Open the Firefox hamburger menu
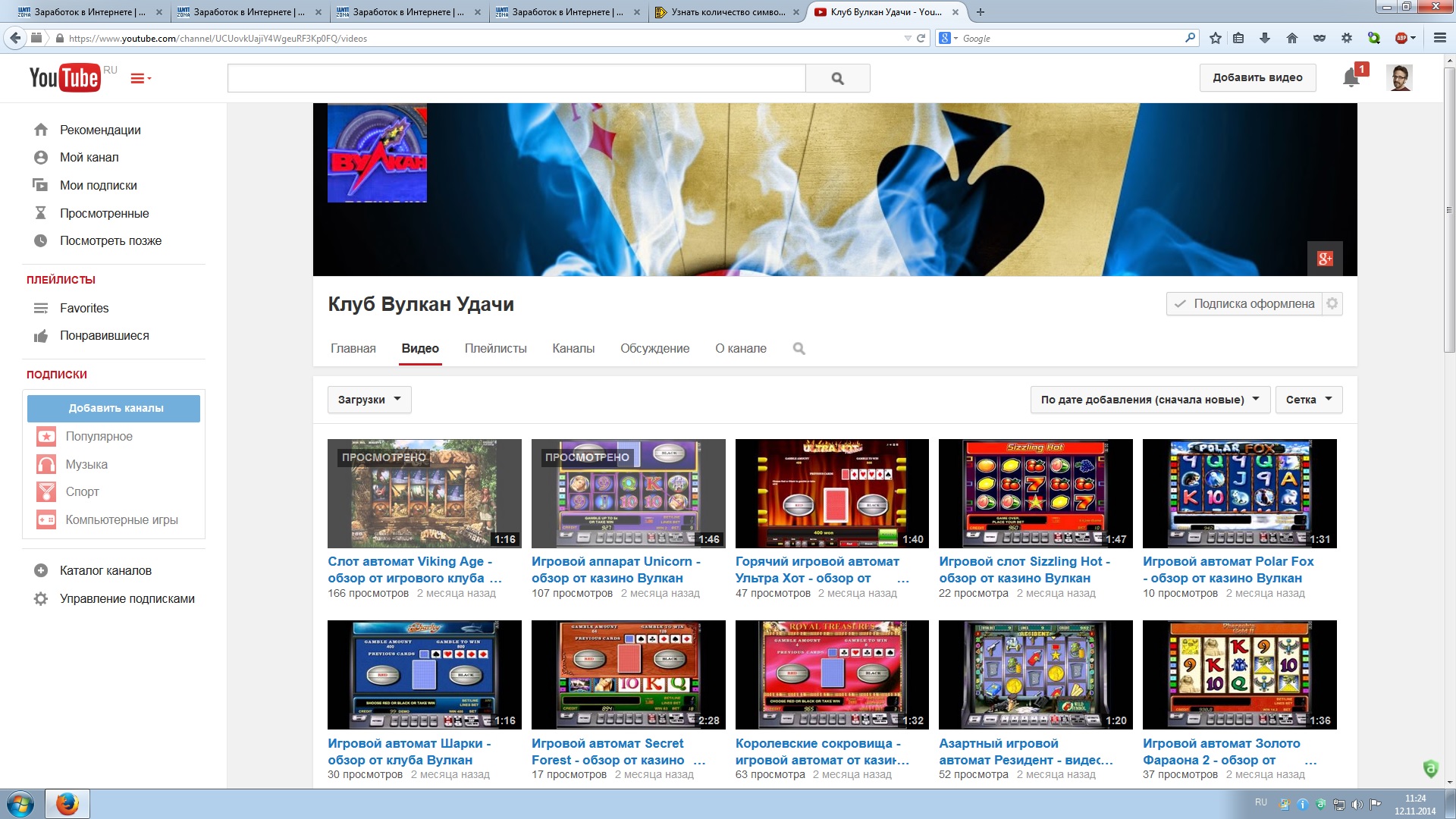The image size is (1456, 819). point(1439,38)
